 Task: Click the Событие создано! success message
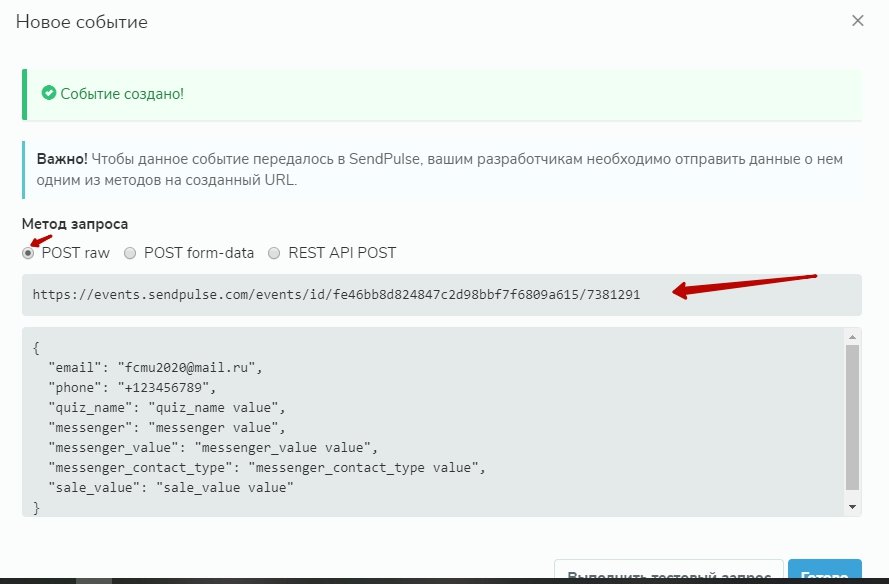click(121, 93)
